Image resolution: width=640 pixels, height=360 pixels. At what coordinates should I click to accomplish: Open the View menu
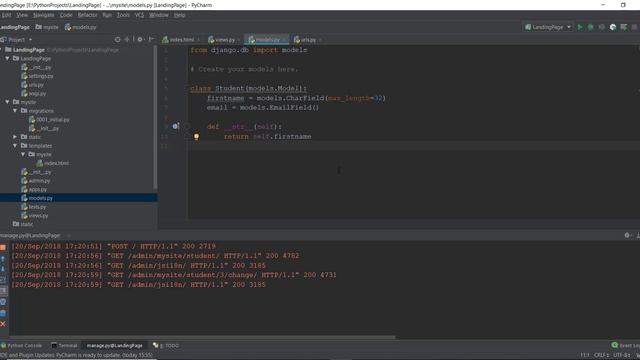pos(22,15)
